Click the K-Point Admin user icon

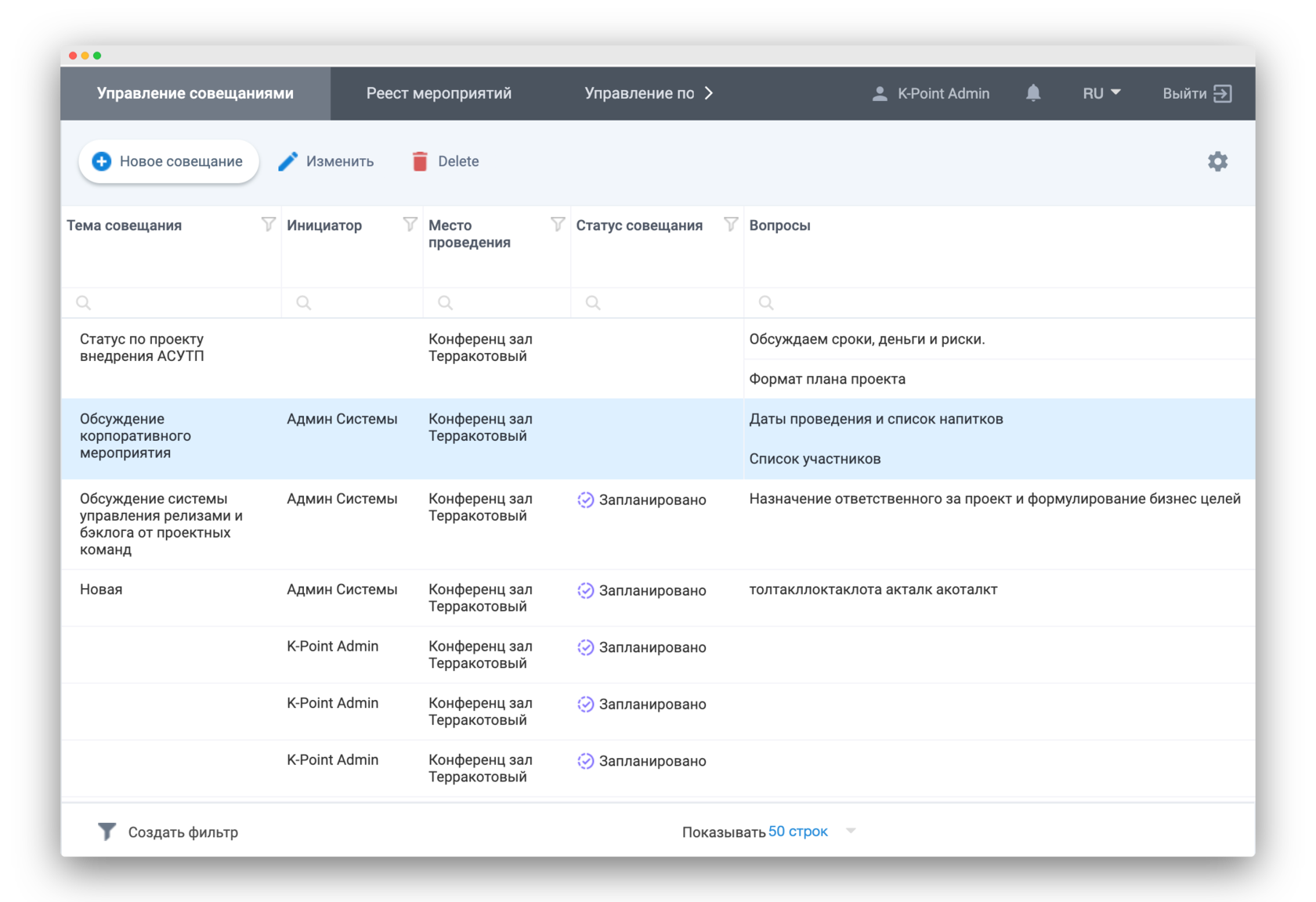(880, 93)
